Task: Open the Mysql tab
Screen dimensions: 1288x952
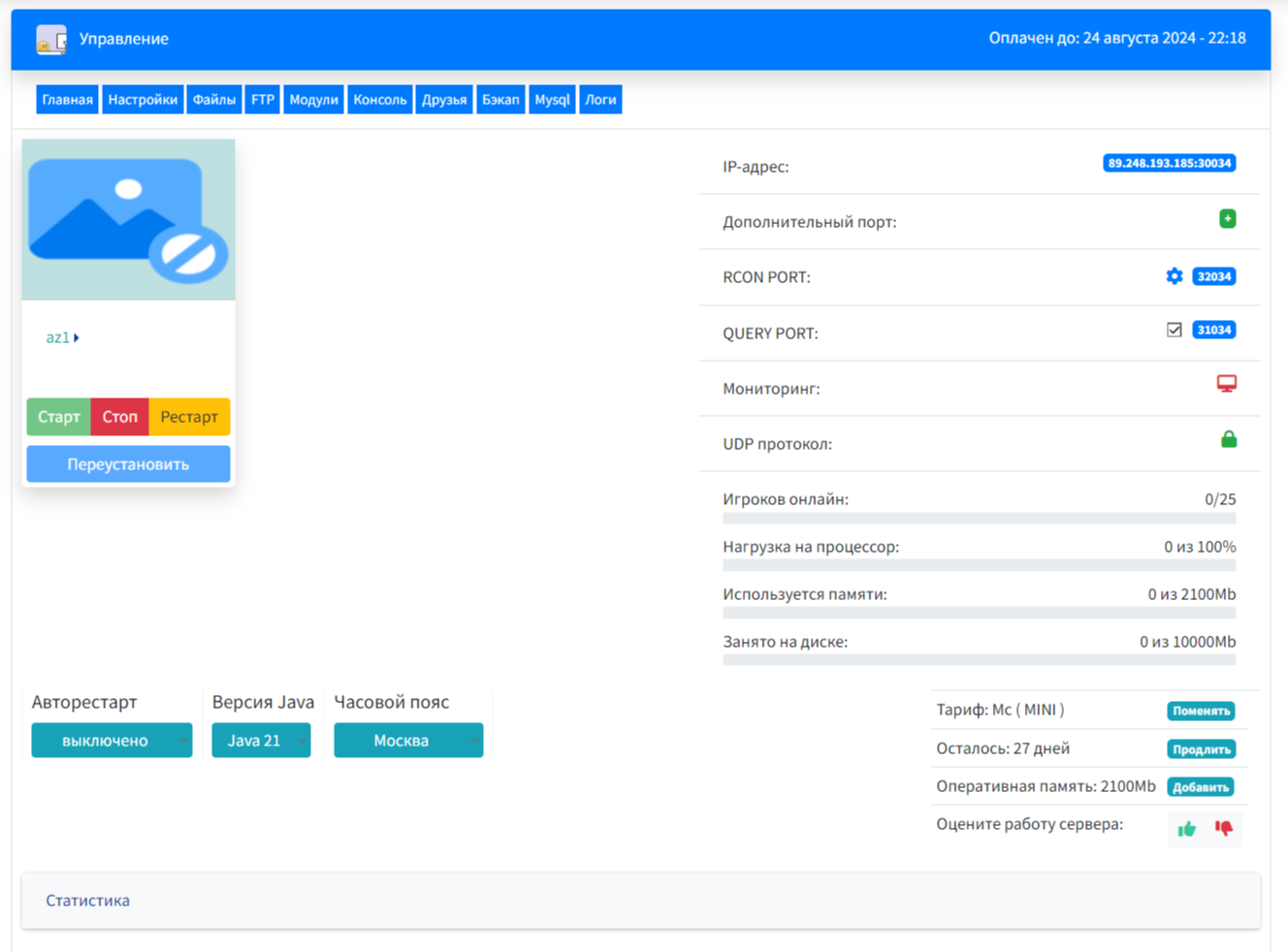Action: pyautogui.click(x=552, y=100)
